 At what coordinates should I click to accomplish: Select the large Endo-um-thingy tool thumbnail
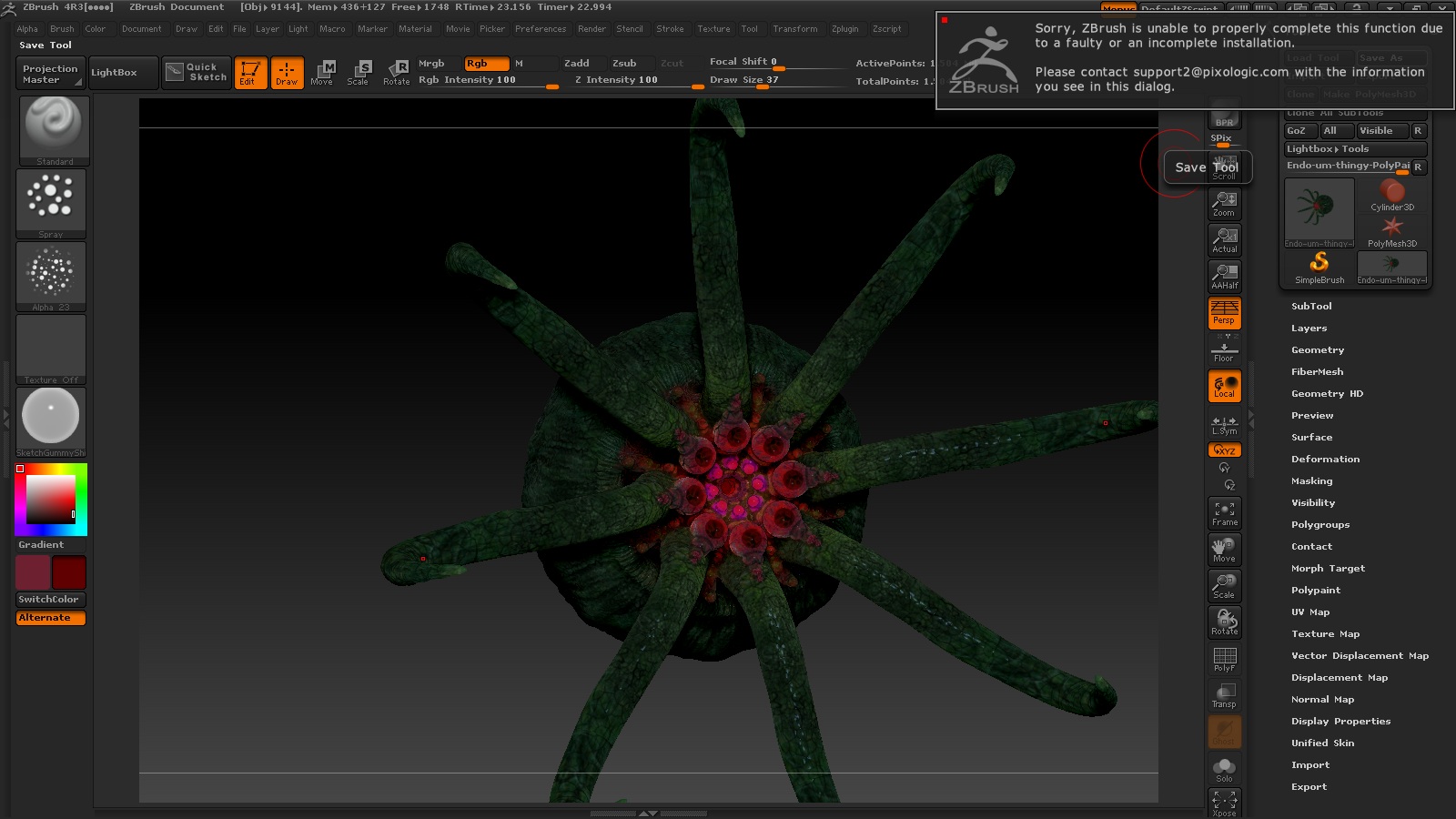coord(1319,213)
